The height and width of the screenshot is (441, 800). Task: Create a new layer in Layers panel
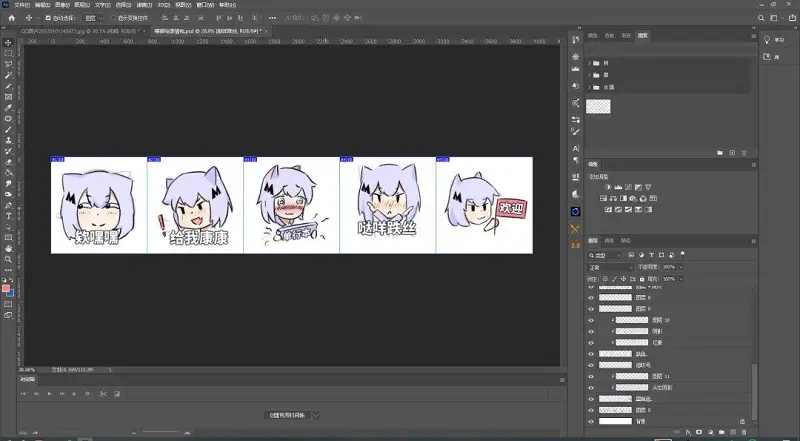tap(733, 432)
